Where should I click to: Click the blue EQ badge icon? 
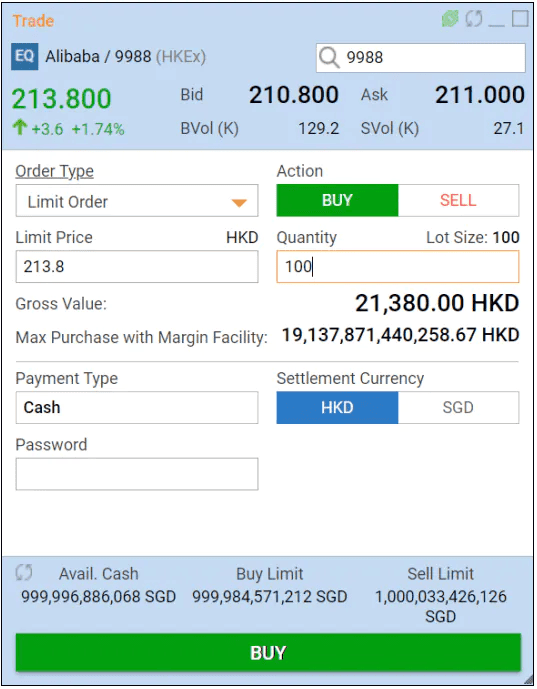[x=25, y=56]
